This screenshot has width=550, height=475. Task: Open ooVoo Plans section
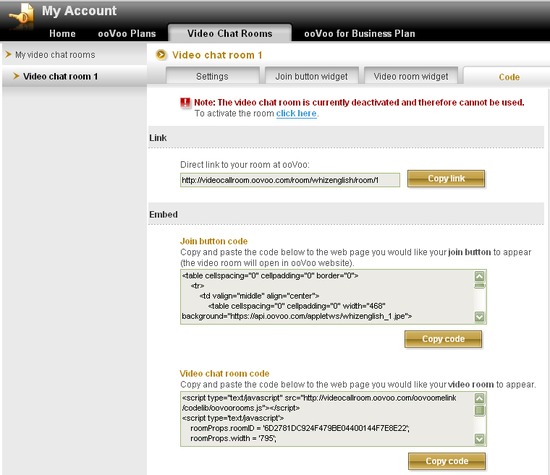(x=127, y=34)
